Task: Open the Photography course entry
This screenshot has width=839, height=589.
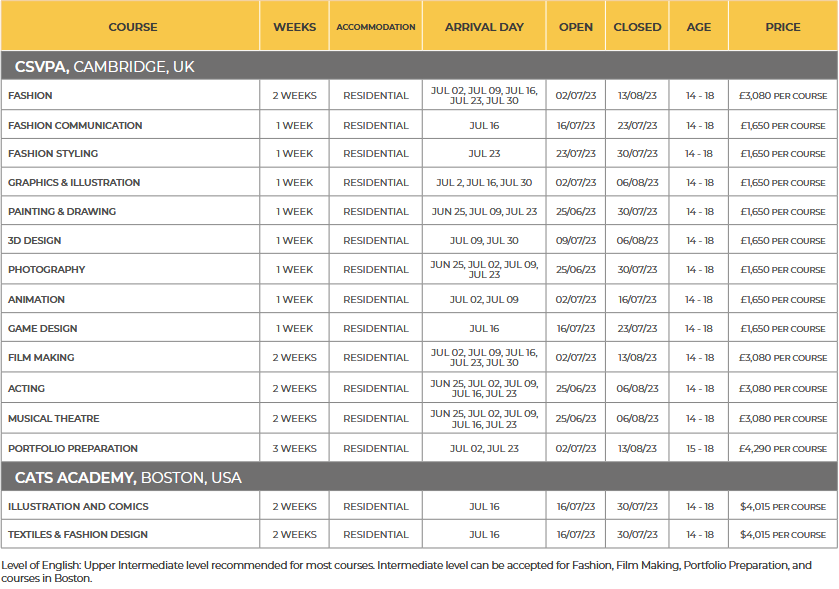Action: (46, 270)
